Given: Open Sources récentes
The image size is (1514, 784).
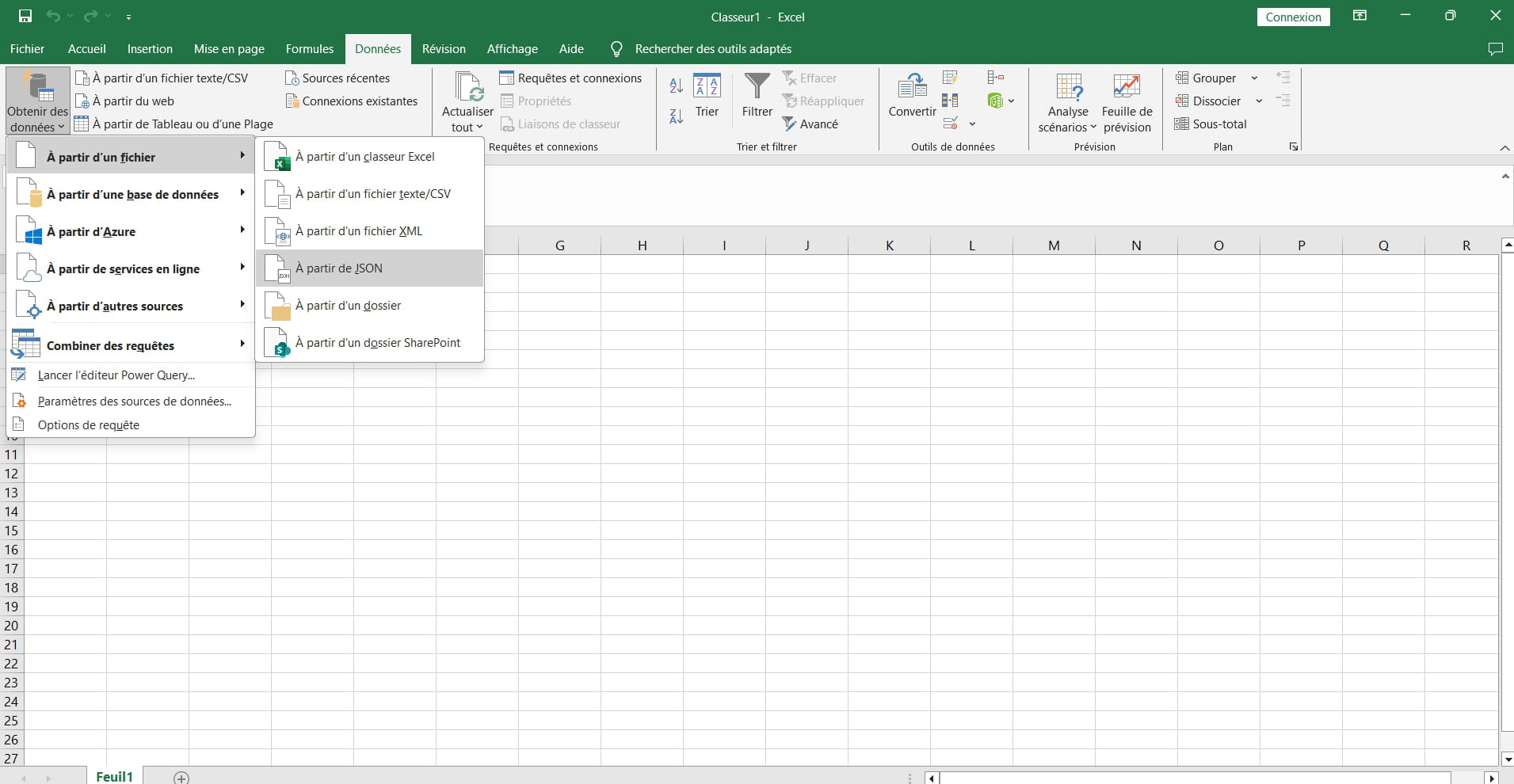Looking at the screenshot, I should point(338,78).
